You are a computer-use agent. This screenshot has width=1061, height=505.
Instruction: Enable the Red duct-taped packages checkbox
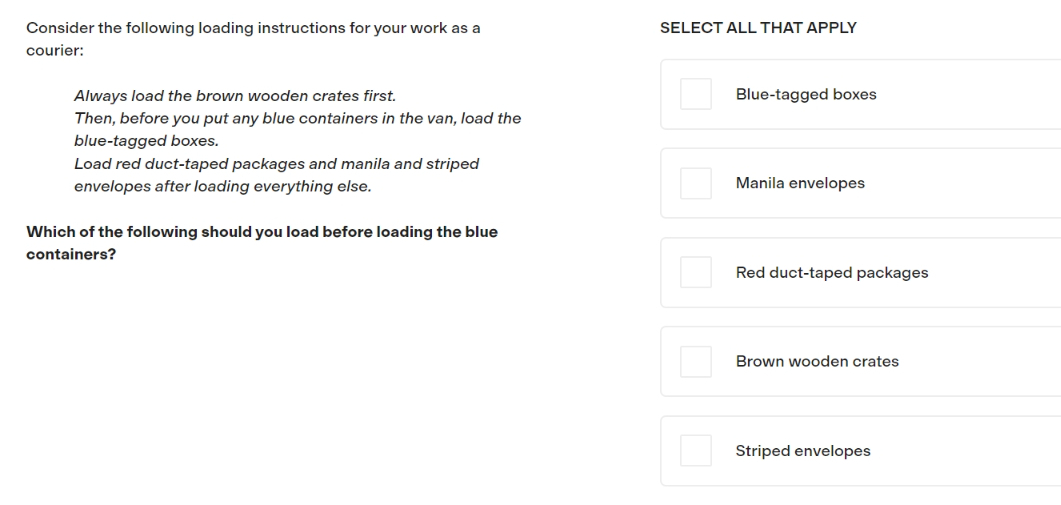tap(696, 272)
